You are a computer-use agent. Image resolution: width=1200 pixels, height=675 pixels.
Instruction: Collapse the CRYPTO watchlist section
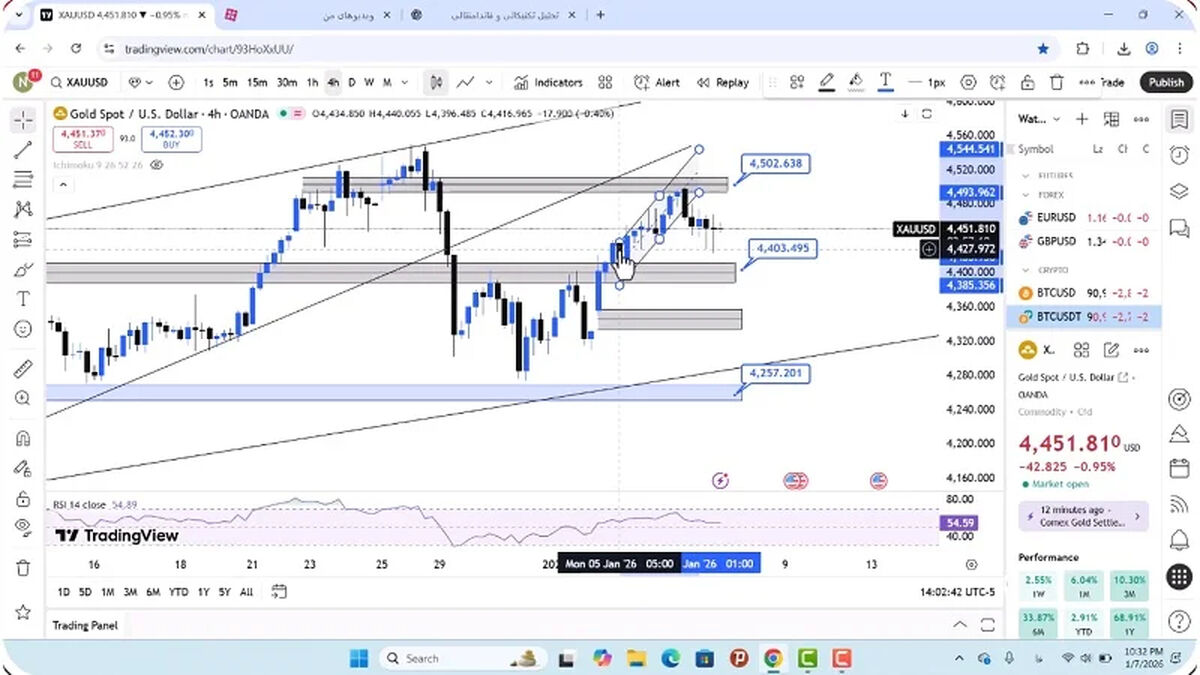click(1025, 270)
